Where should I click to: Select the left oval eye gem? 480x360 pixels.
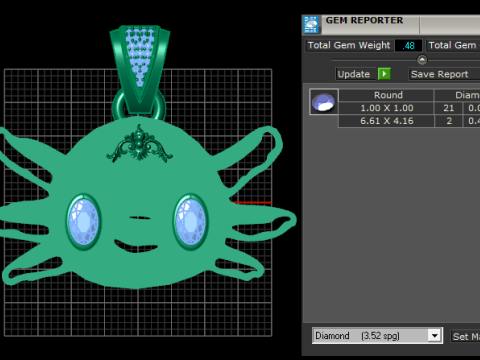(83, 221)
